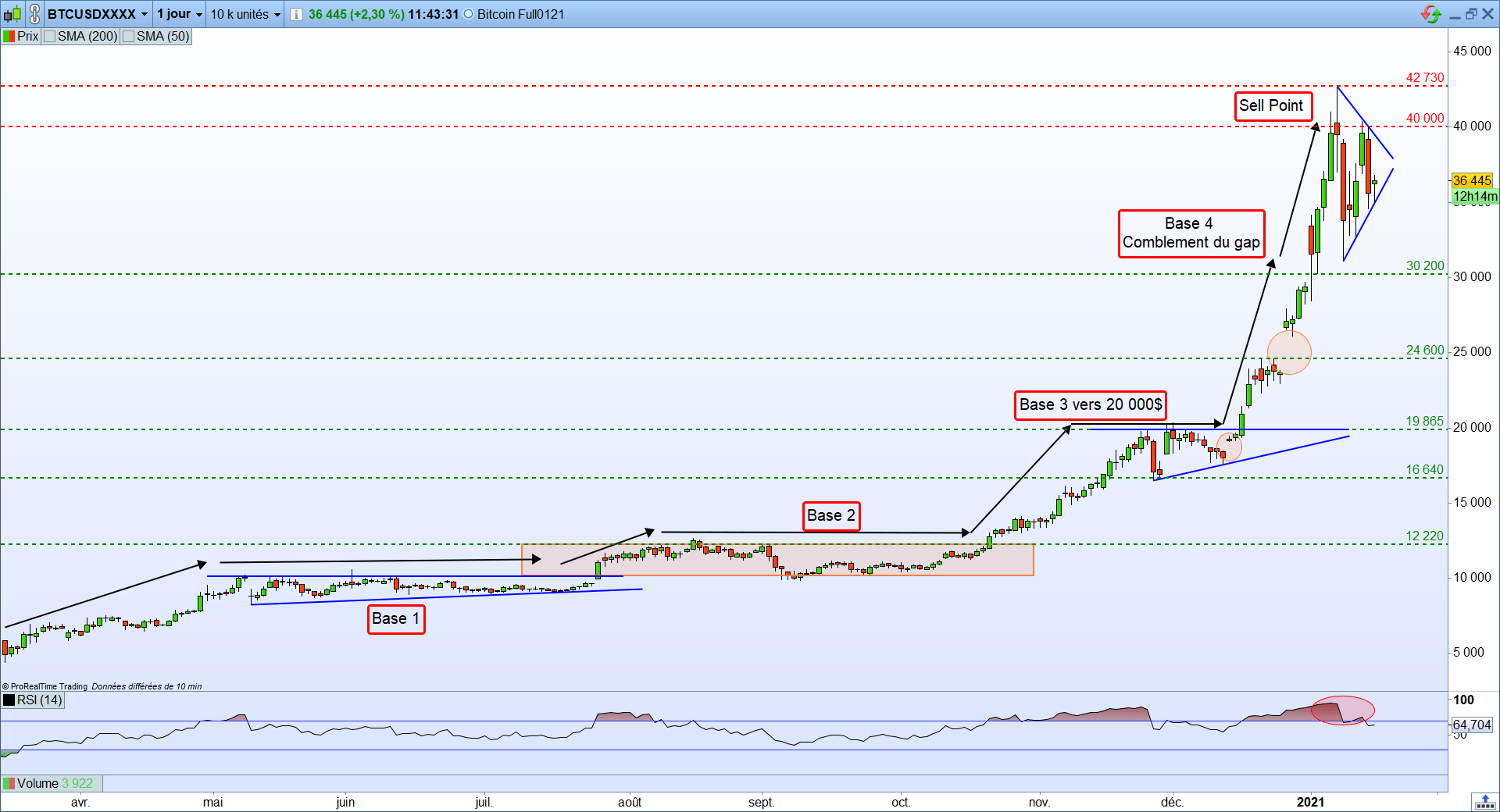Click the black RSI color swatch

9,700
